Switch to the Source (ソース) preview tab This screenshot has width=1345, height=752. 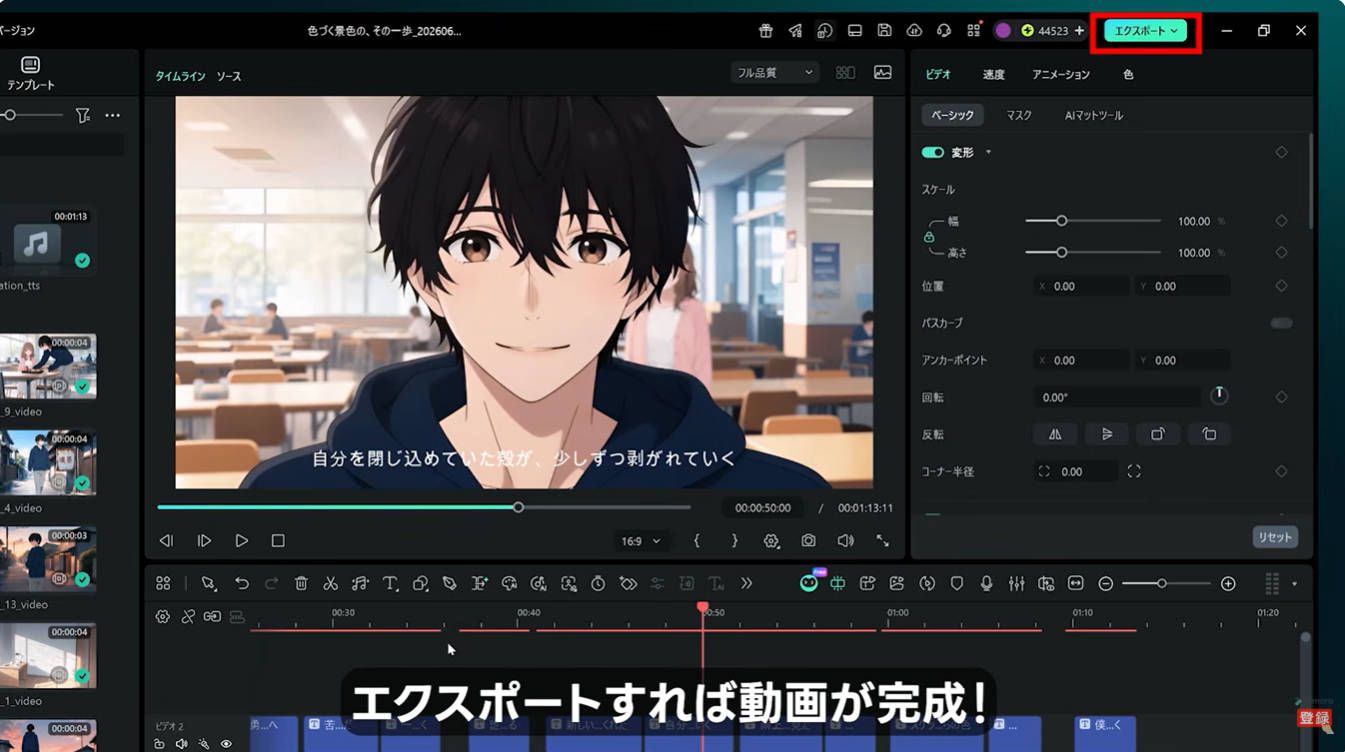click(x=229, y=76)
